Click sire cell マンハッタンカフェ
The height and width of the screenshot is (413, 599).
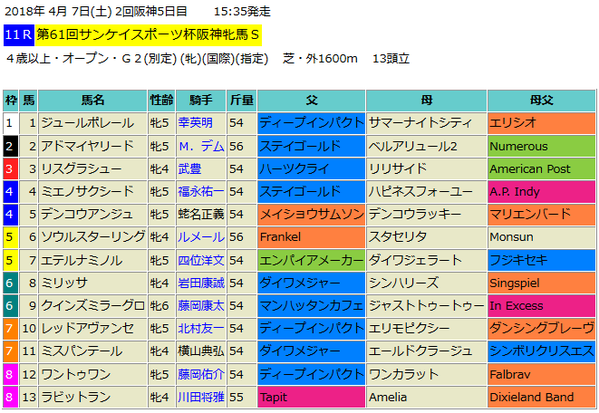click(311, 306)
